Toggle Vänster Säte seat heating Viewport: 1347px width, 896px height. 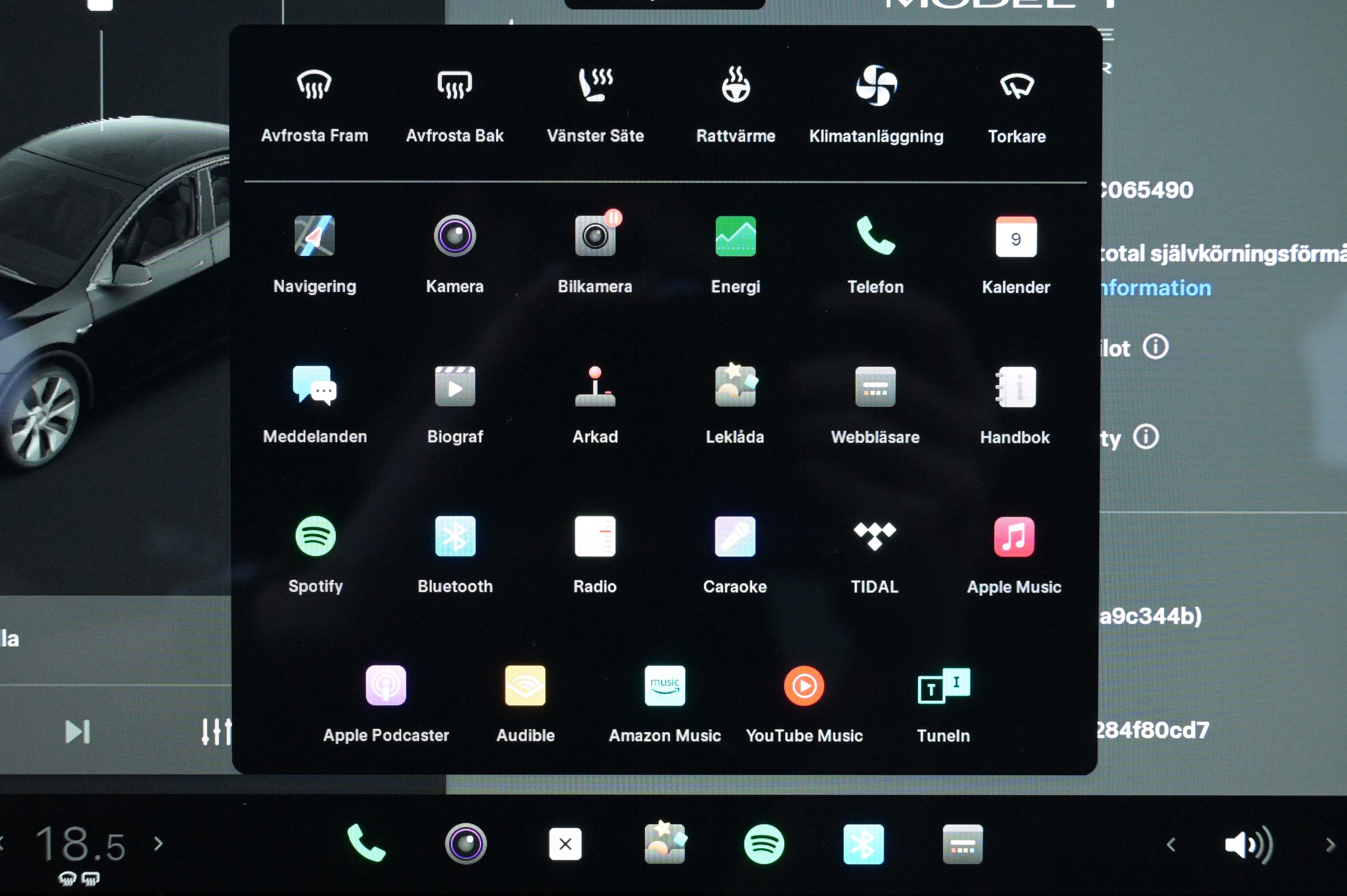[x=595, y=105]
